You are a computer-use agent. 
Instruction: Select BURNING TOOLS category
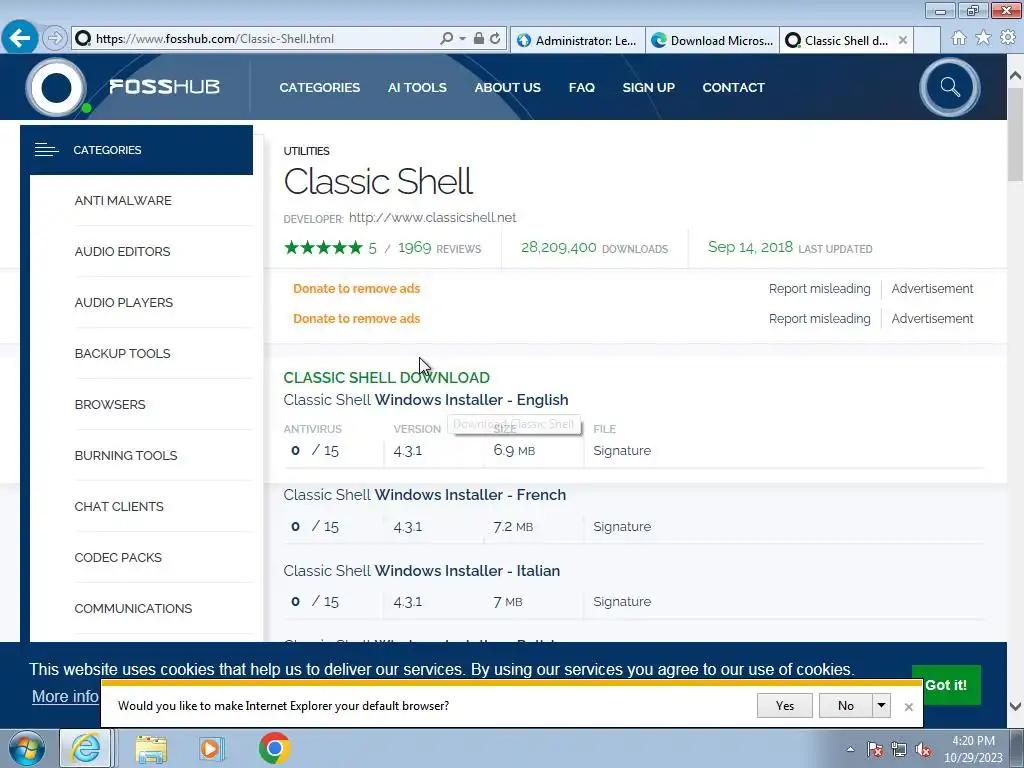click(125, 455)
